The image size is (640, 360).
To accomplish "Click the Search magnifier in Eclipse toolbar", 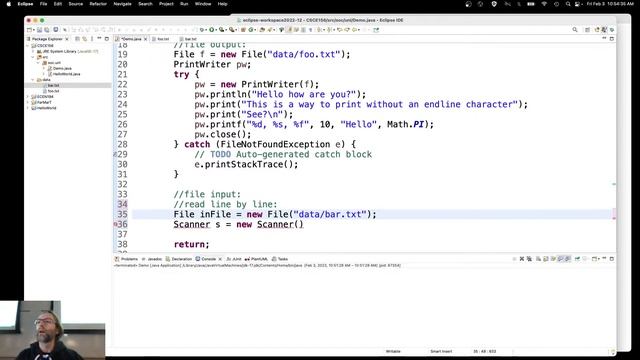I will [x=575, y=30].
